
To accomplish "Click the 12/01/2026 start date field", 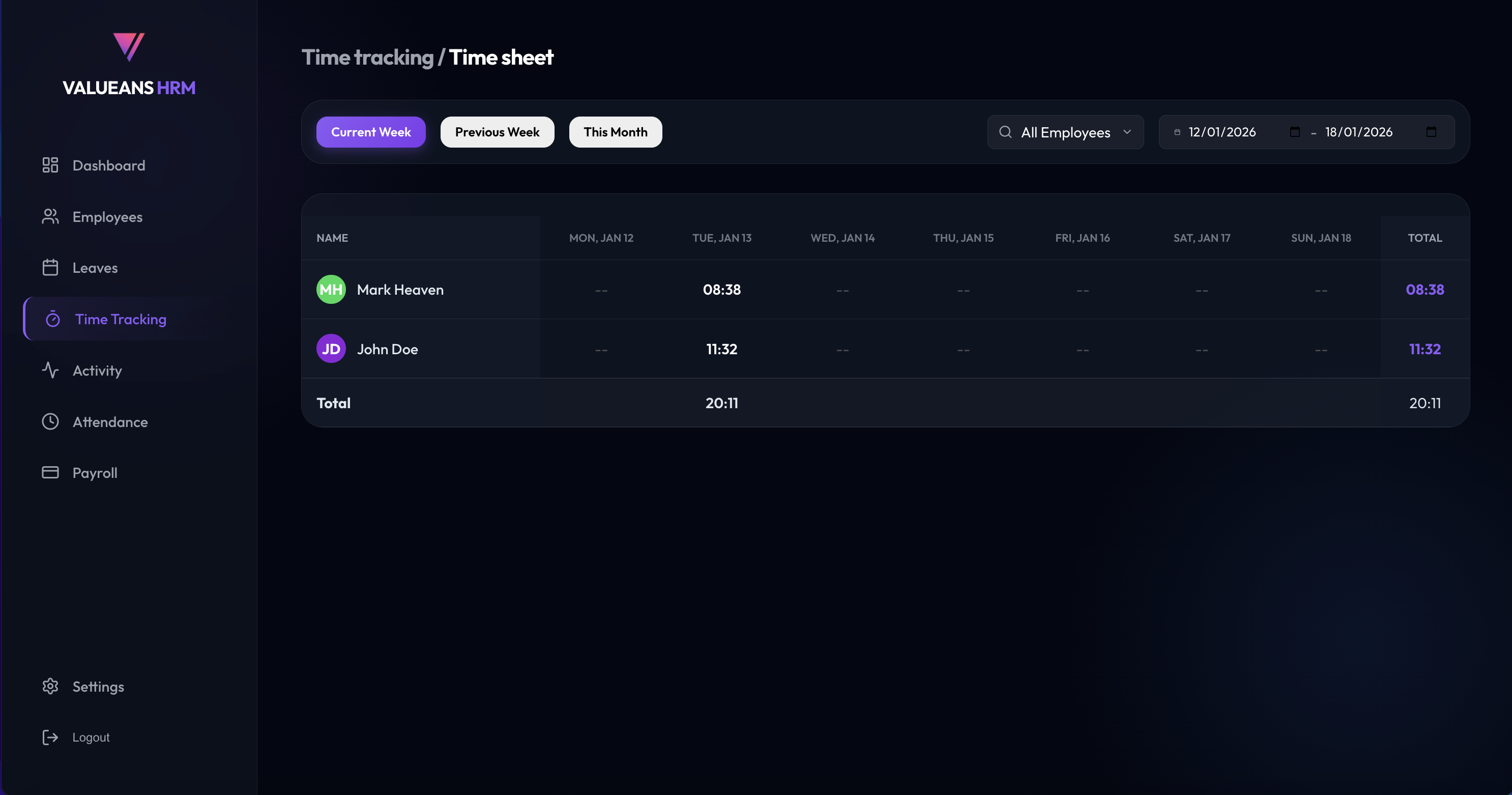I will (1222, 132).
